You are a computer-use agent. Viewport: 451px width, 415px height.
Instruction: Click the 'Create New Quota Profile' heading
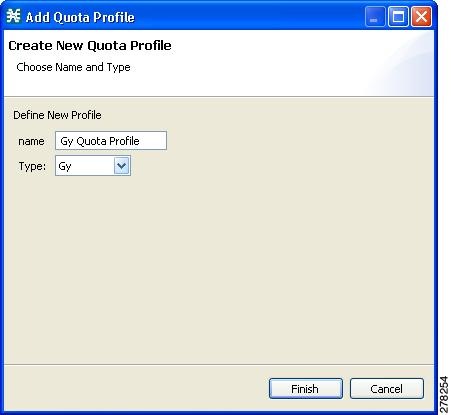(90, 46)
